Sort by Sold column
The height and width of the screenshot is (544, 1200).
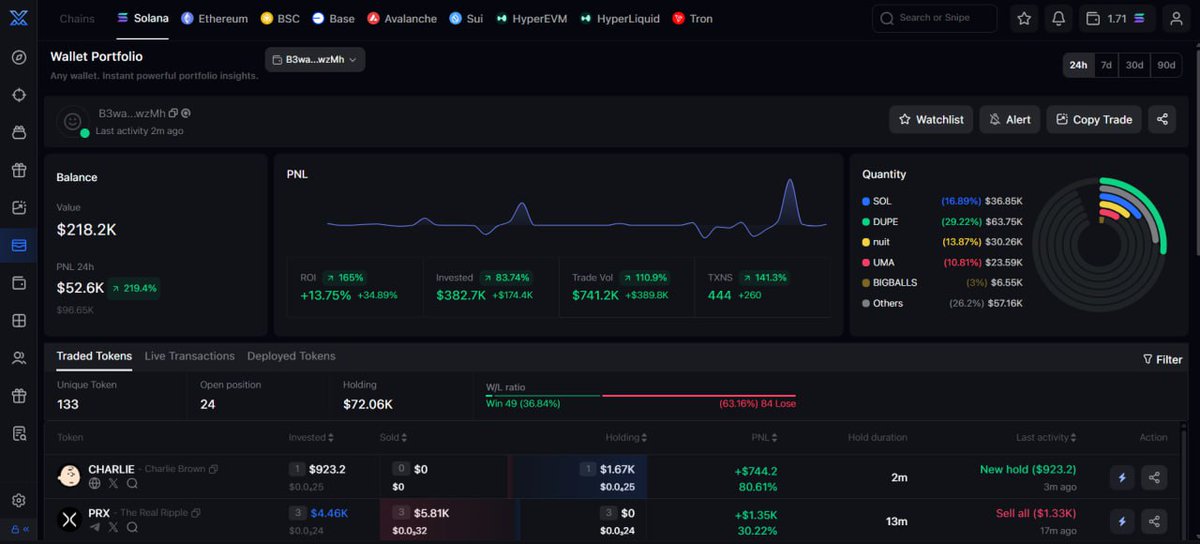[x=391, y=437]
